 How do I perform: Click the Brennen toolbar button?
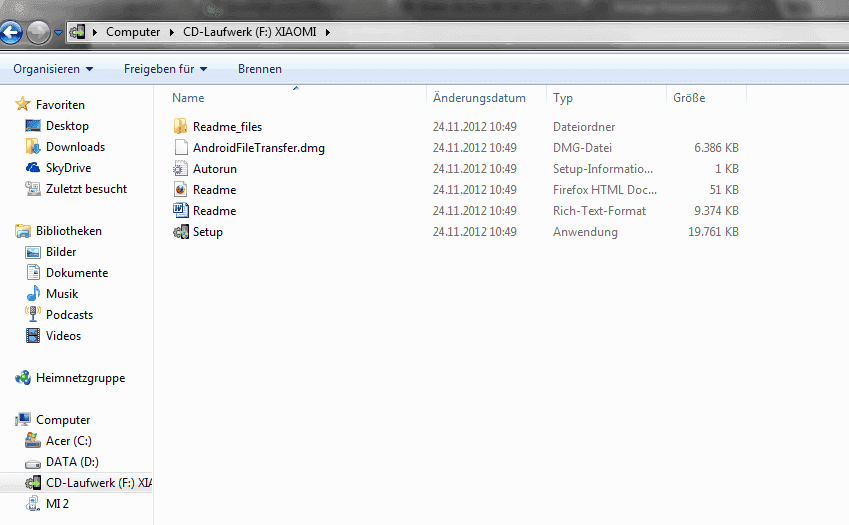click(260, 69)
